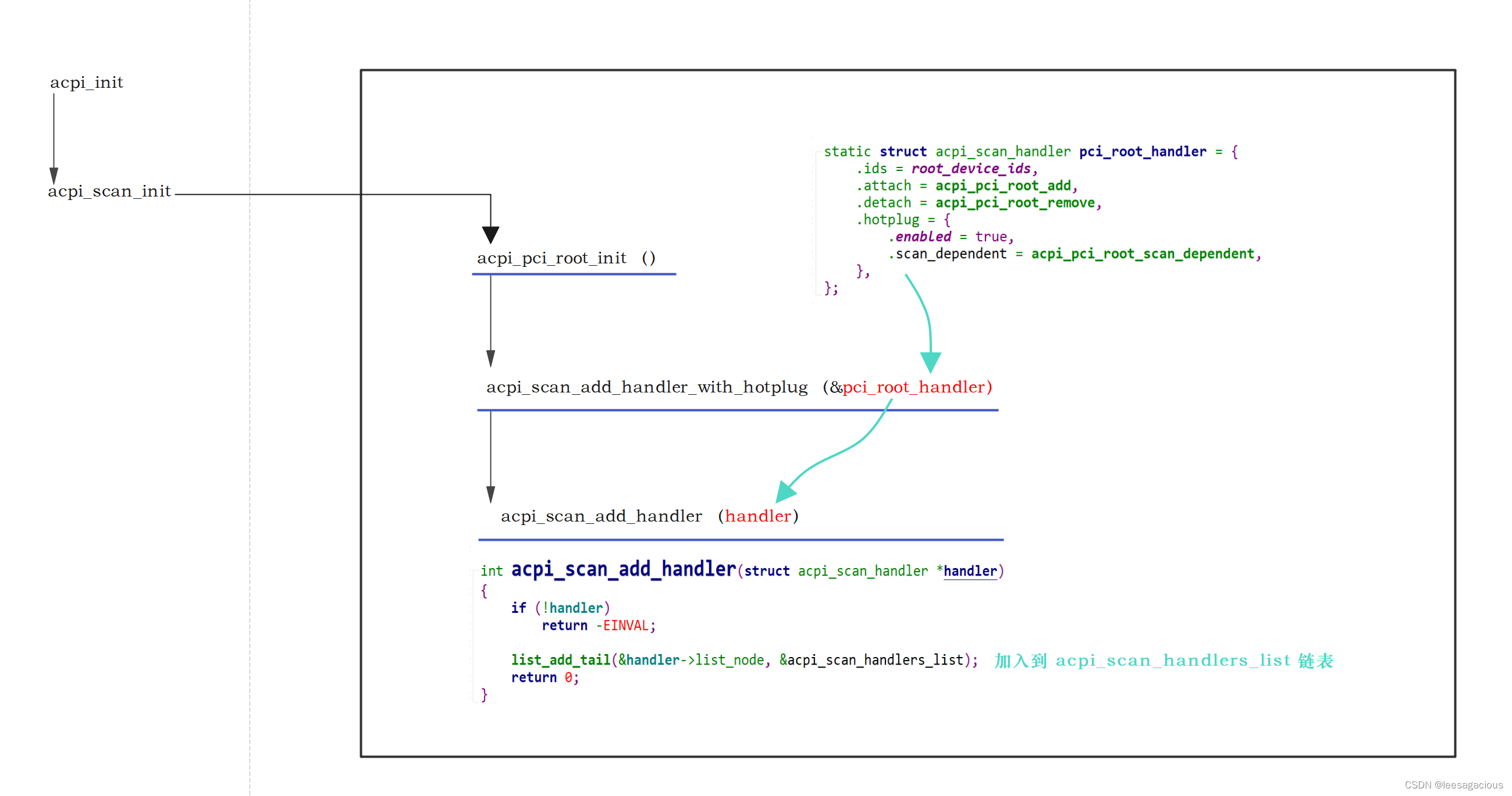The width and height of the screenshot is (1512, 796).
Task: Click the .enabled = true line
Action: pyautogui.click(x=951, y=237)
